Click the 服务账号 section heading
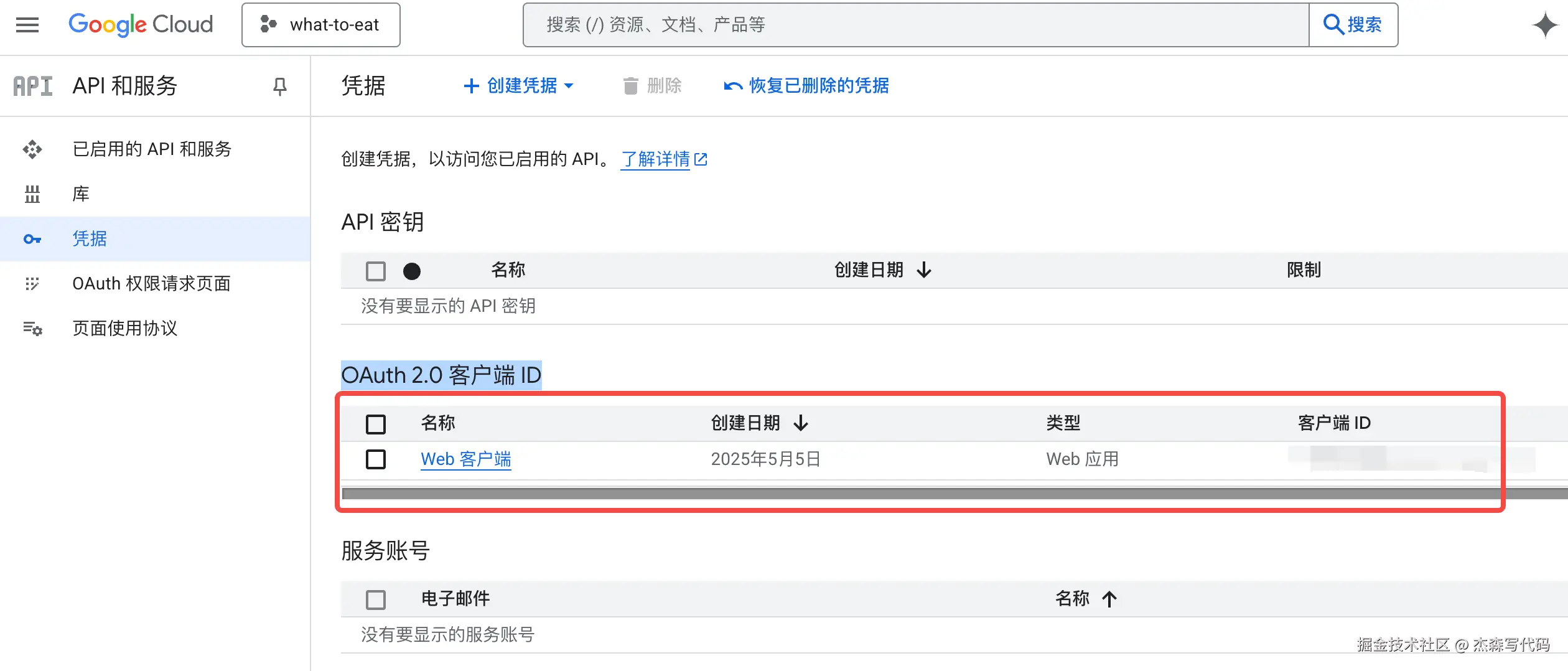1568x671 pixels. pos(385,551)
